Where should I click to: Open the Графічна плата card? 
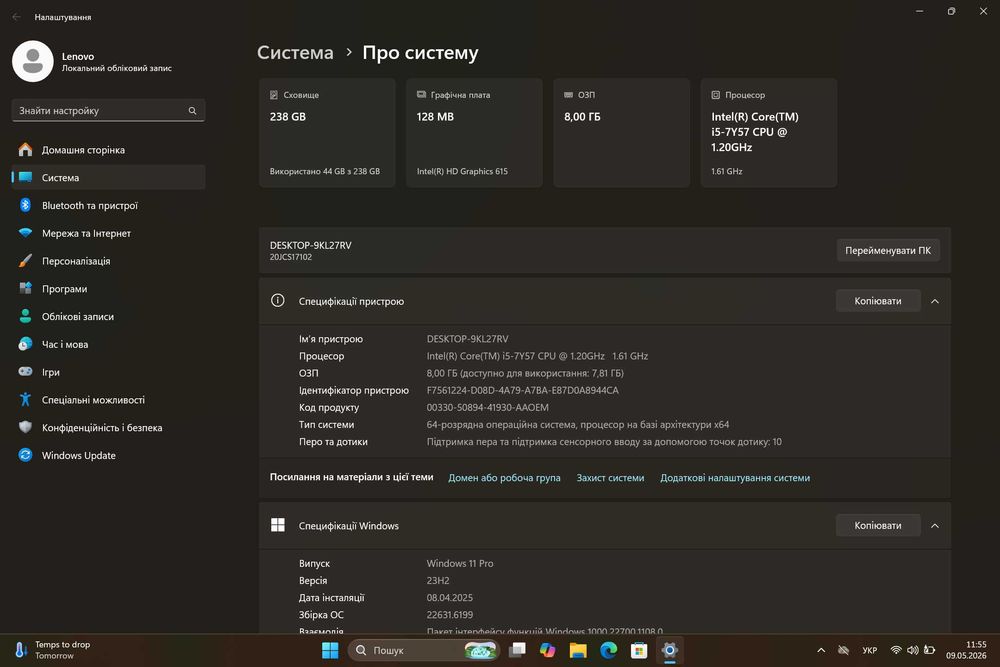474,133
